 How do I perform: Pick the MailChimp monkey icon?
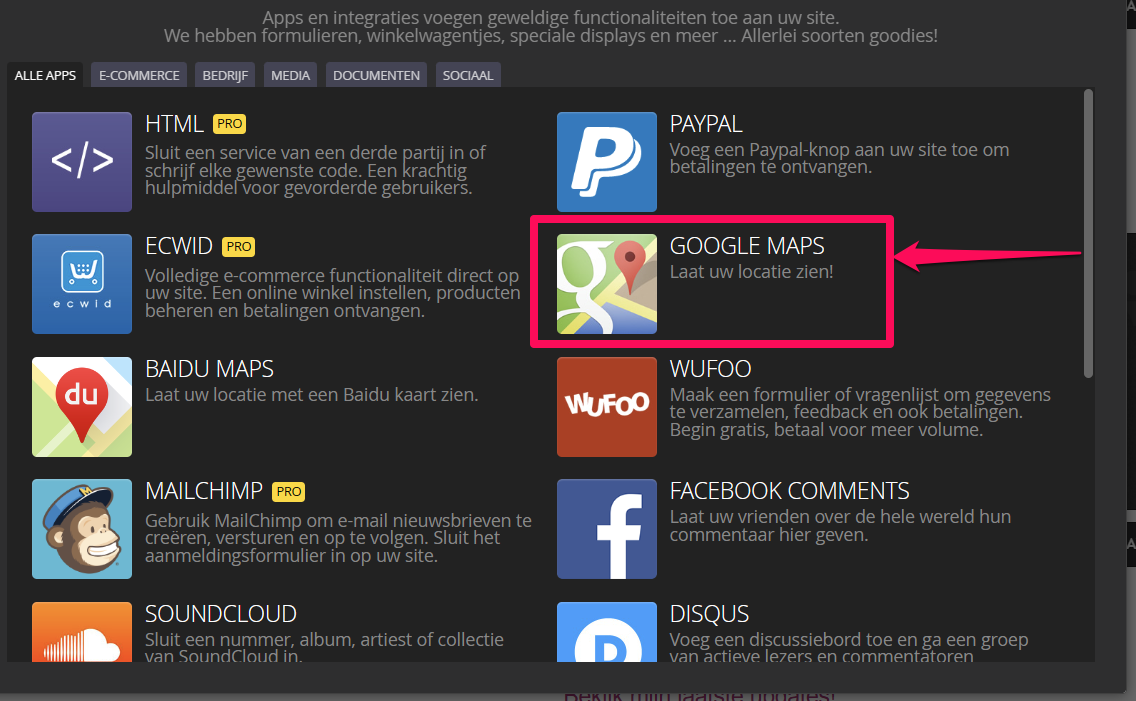(82, 529)
